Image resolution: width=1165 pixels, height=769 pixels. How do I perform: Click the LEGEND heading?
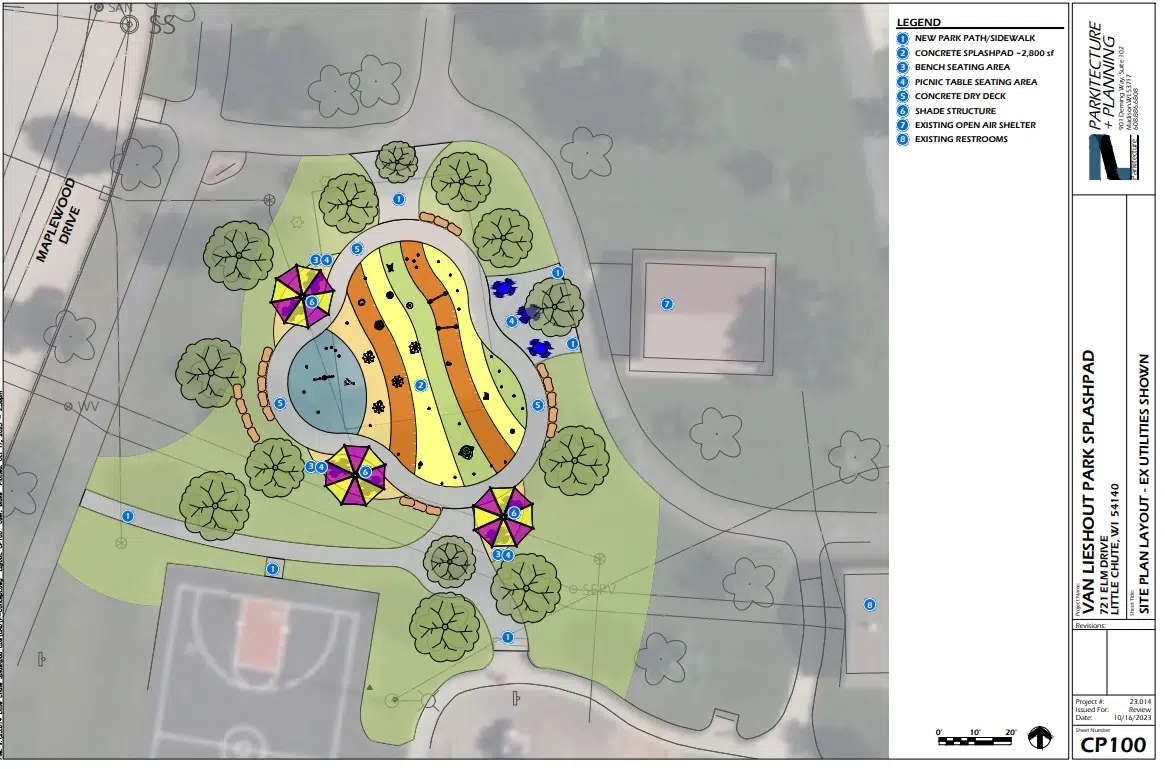(919, 21)
